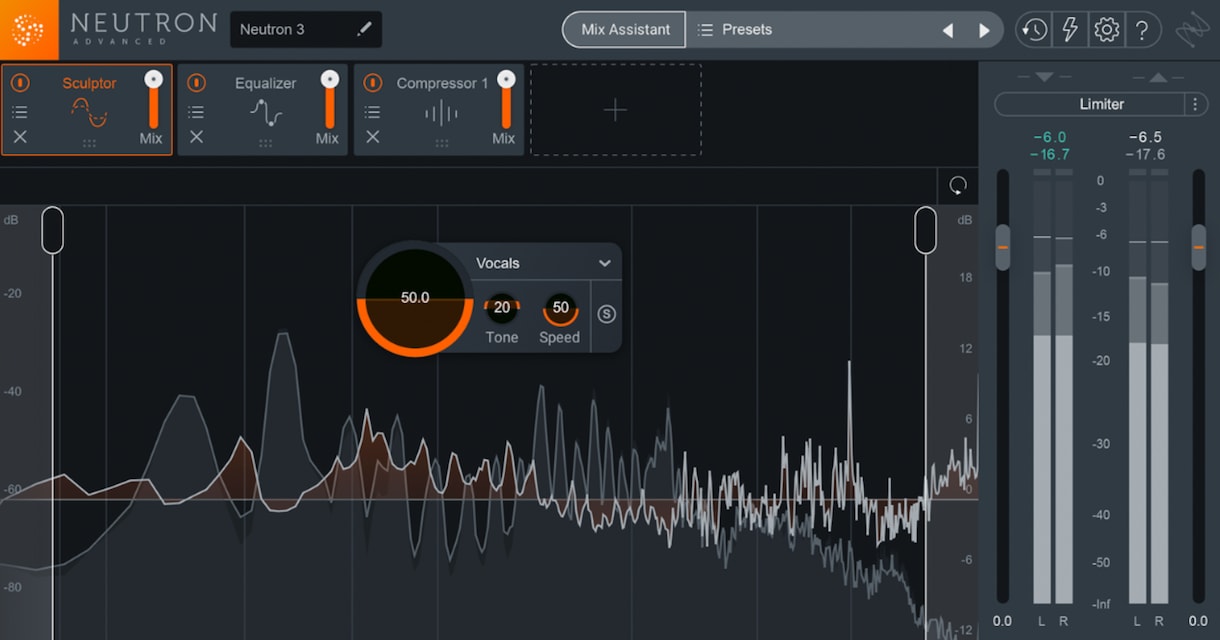Screen dimensions: 1220x640
Task: Click the Compressor 1 Mix slider
Action: point(506,99)
